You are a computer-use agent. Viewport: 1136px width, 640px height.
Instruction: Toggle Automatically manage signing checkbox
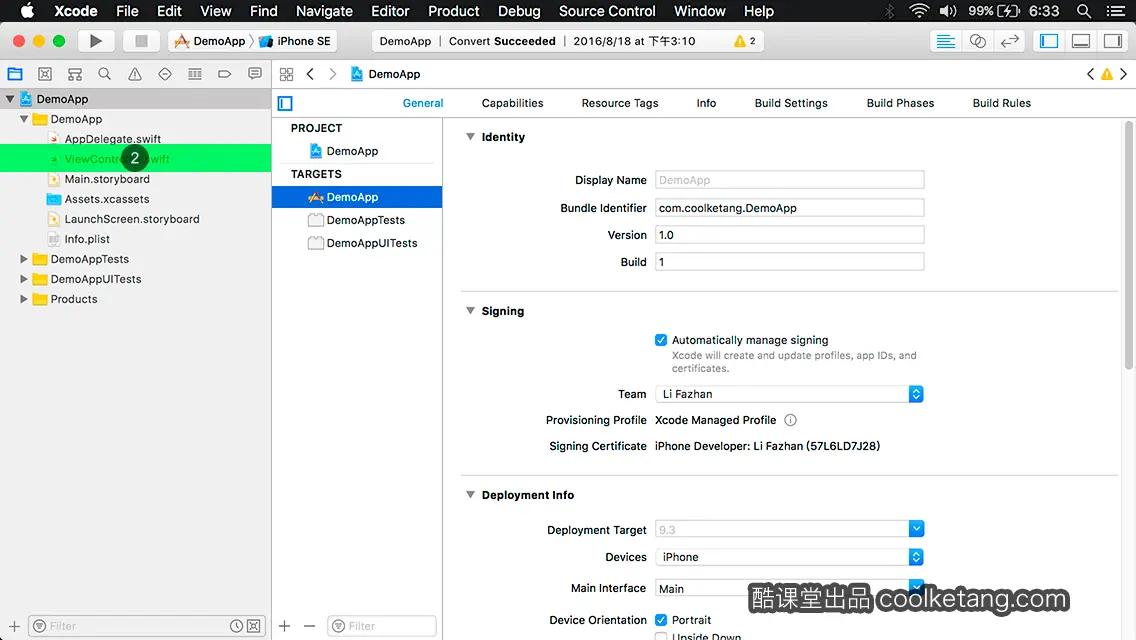pyautogui.click(x=661, y=340)
